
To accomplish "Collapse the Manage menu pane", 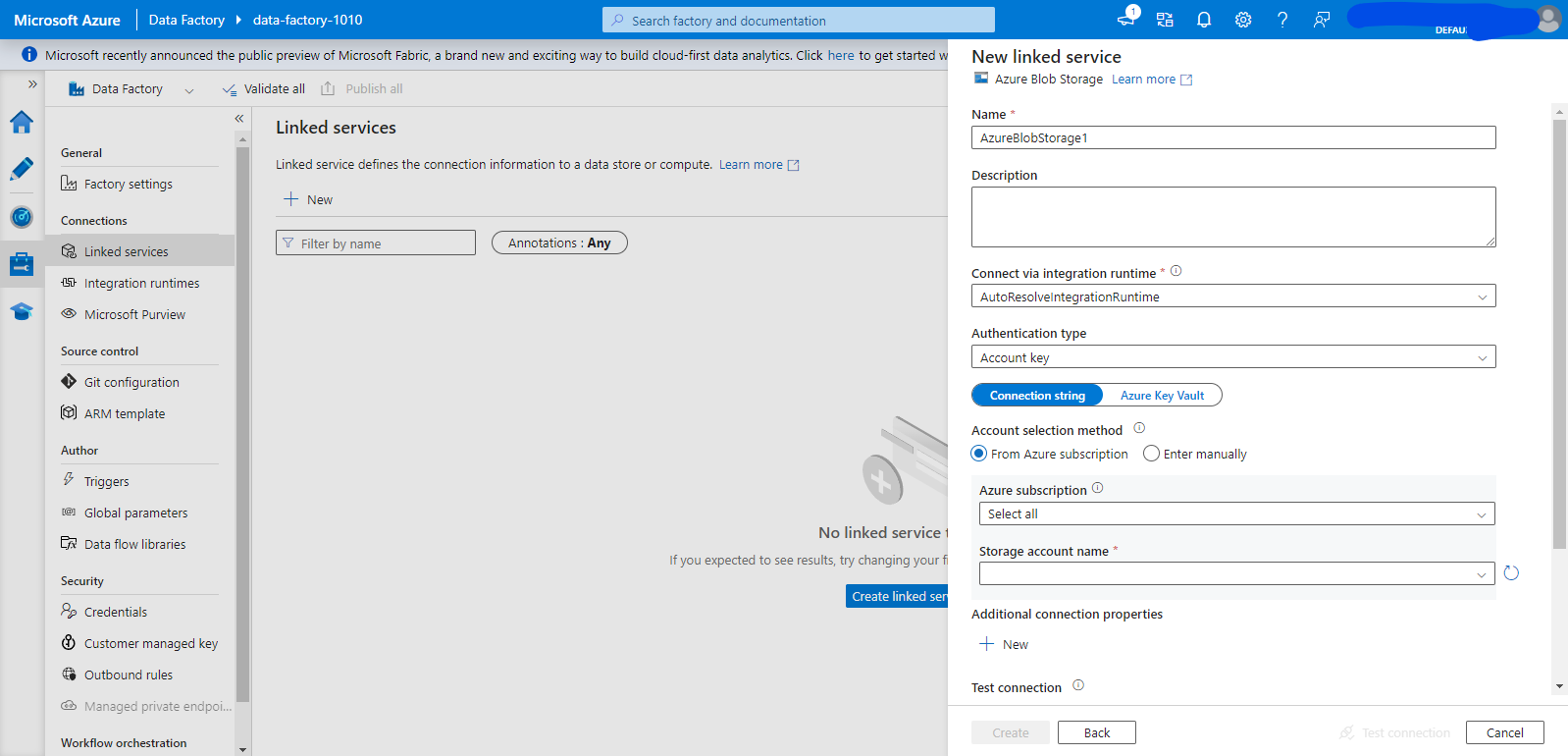I will 239,119.
